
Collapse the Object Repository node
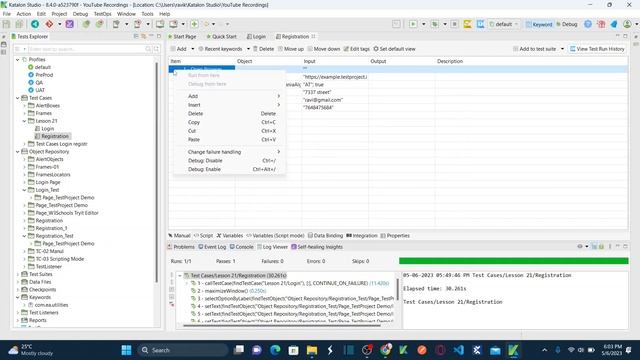coord(18,151)
